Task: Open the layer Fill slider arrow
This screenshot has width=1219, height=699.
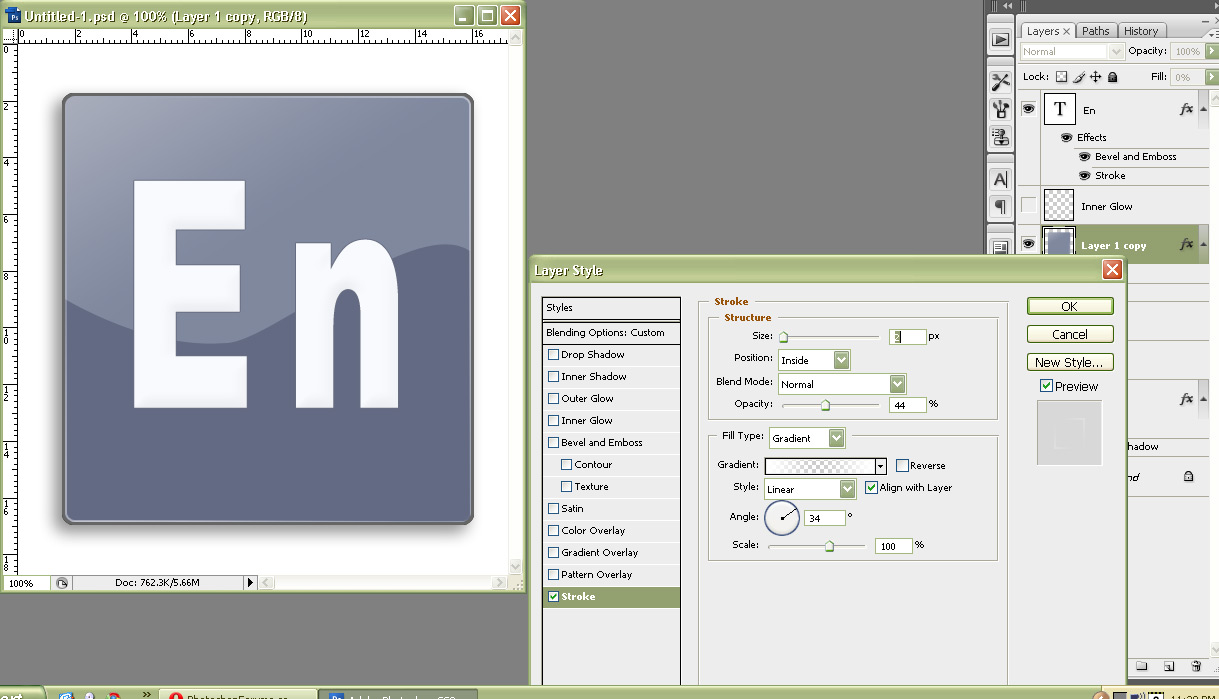Action: point(1210,76)
